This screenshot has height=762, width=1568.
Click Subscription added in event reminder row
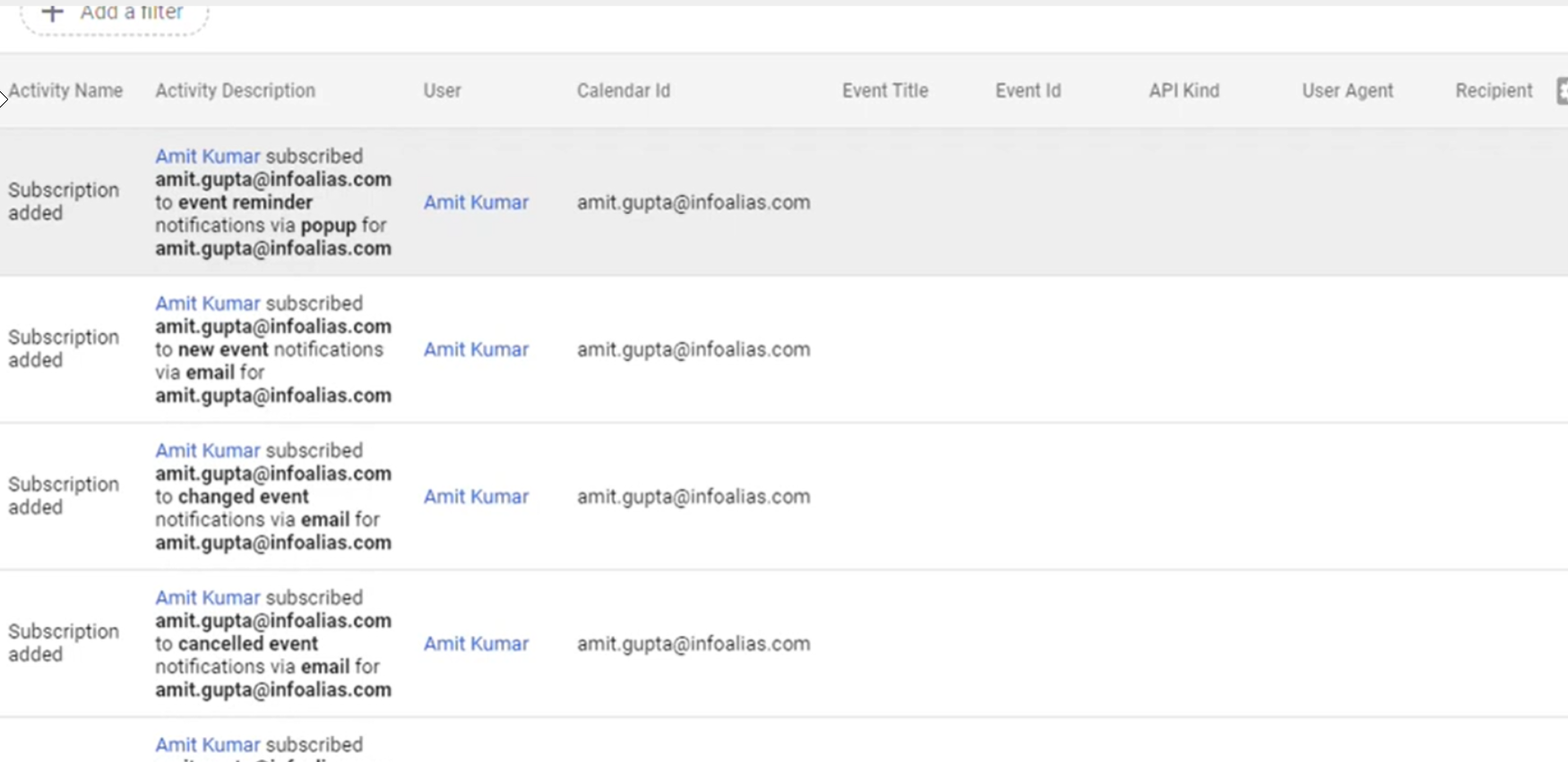(64, 201)
